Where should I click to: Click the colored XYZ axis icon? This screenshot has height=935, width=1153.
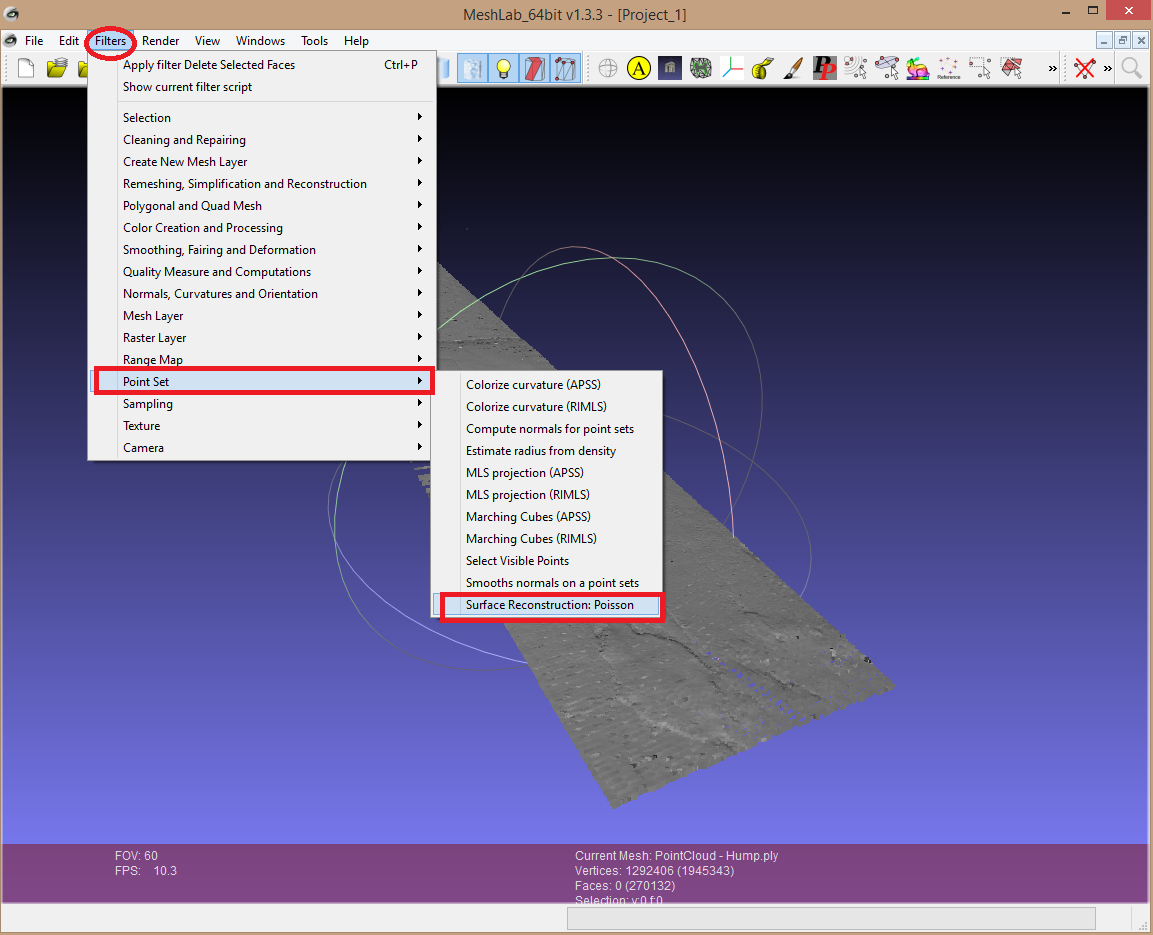732,69
